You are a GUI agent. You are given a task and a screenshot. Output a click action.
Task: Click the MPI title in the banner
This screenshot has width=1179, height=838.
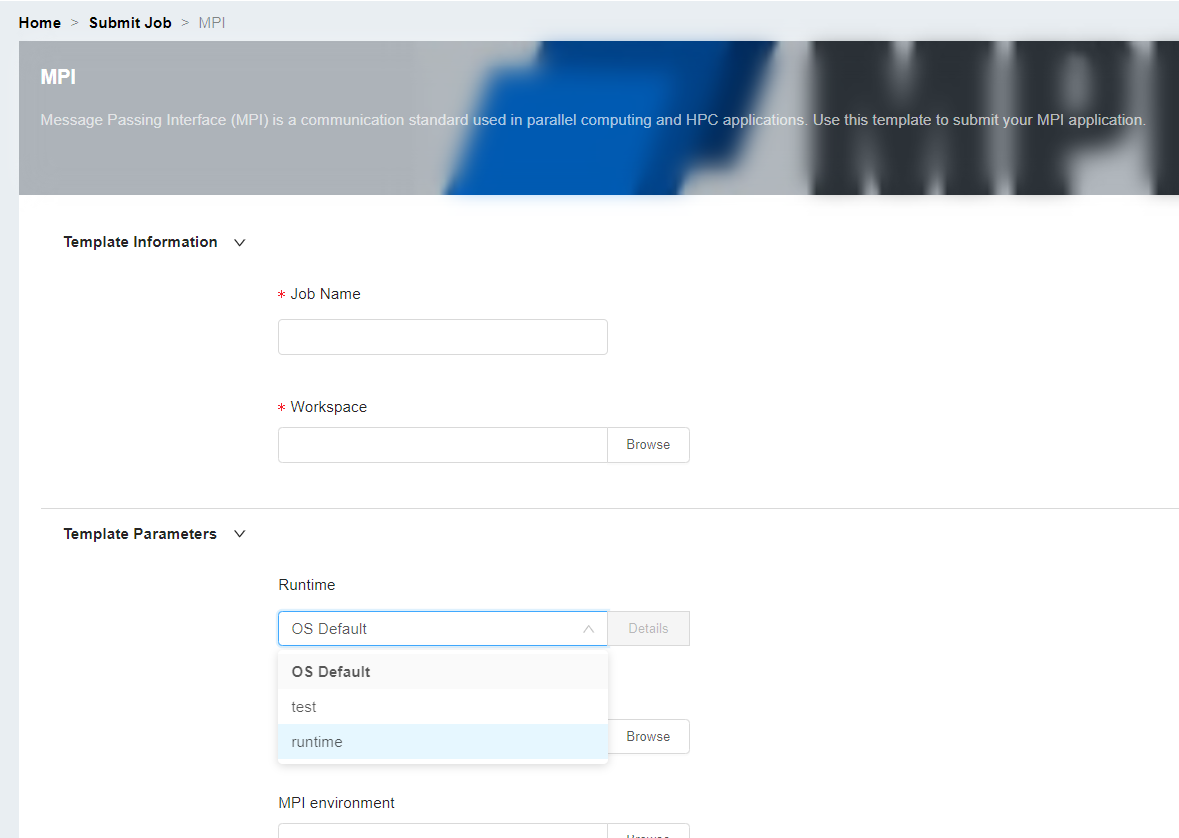click(x=58, y=77)
